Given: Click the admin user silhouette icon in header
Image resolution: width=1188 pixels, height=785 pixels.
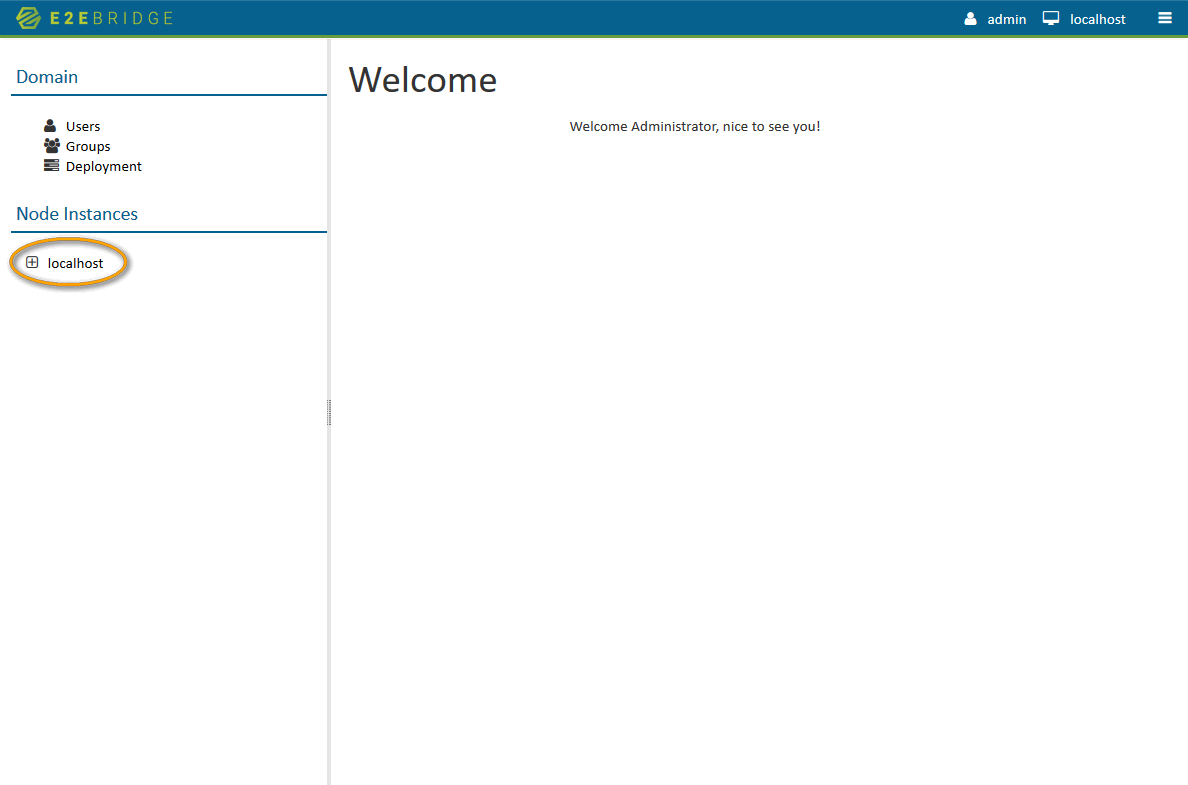Looking at the screenshot, I should [x=969, y=18].
